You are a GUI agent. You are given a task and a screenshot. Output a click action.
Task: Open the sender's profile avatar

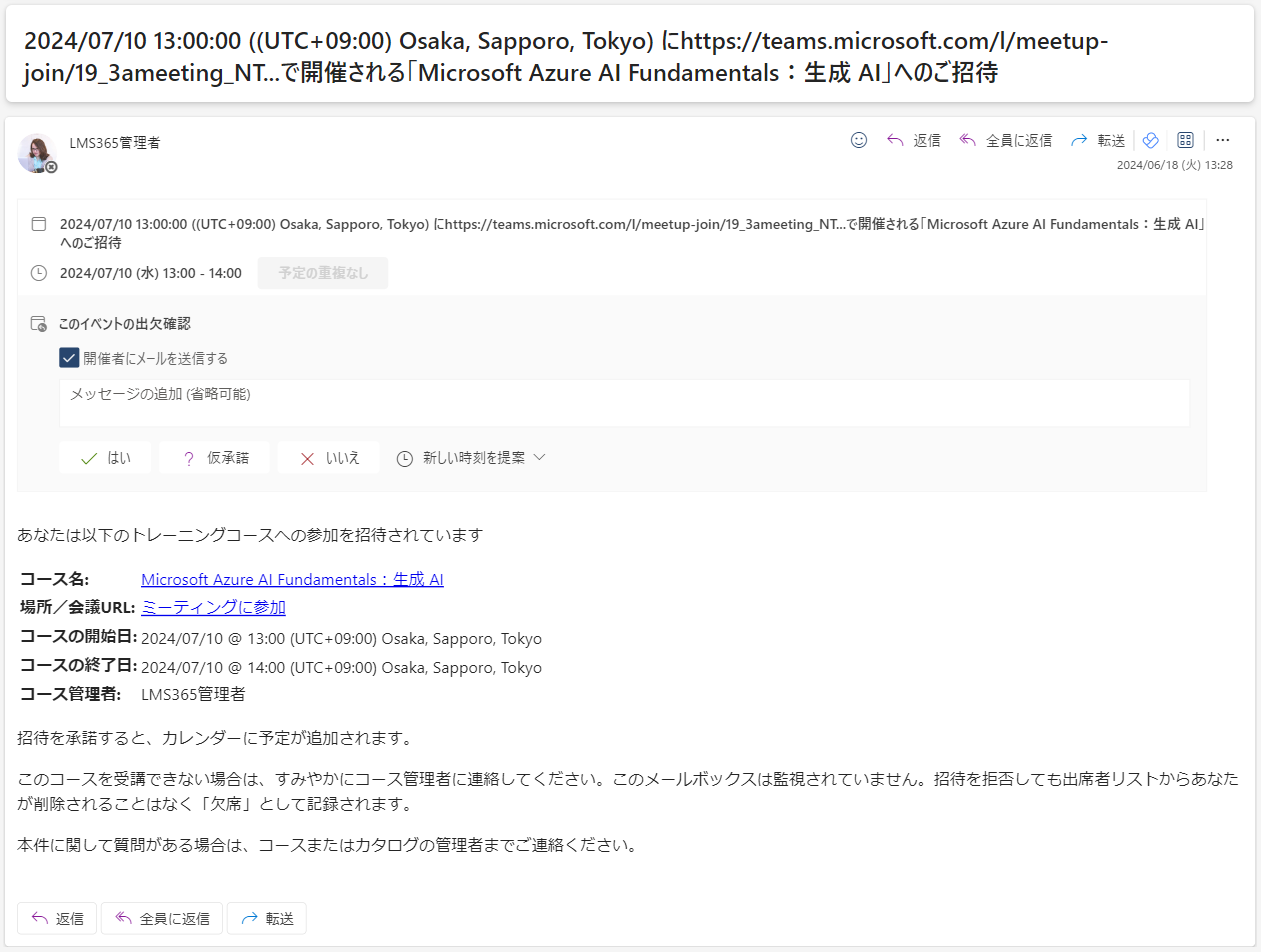(x=37, y=153)
